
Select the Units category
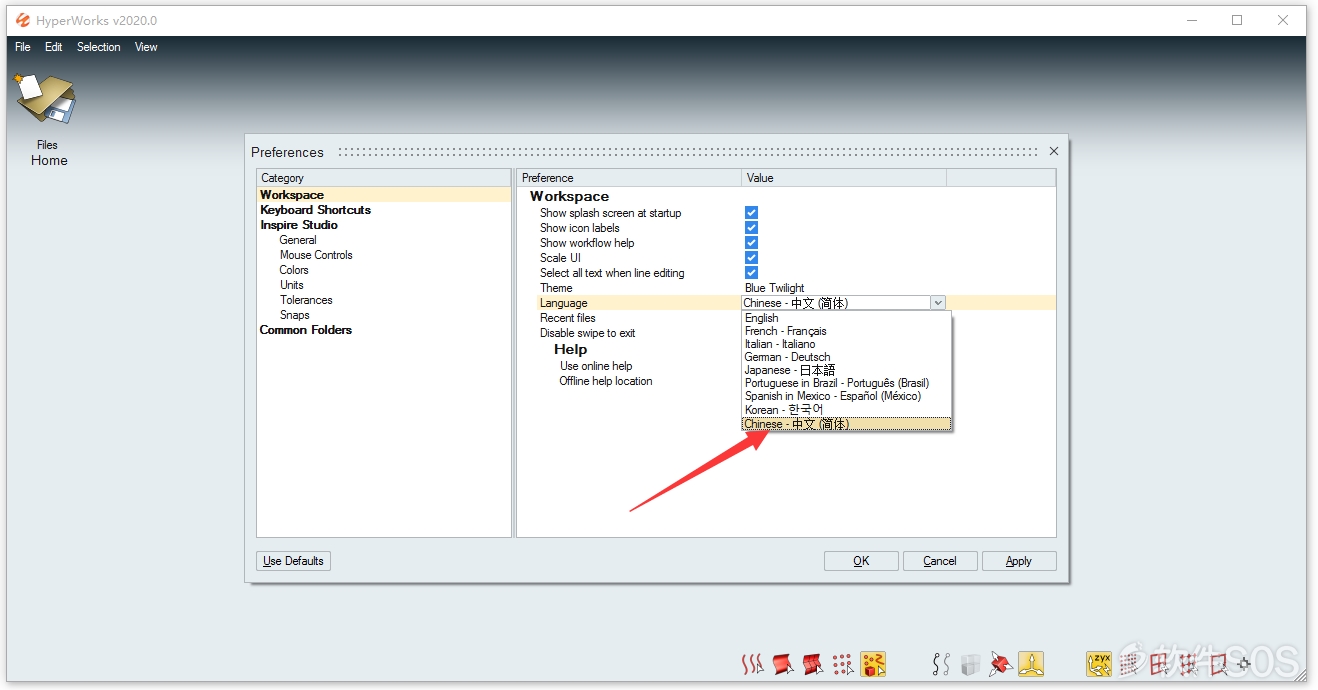click(292, 285)
